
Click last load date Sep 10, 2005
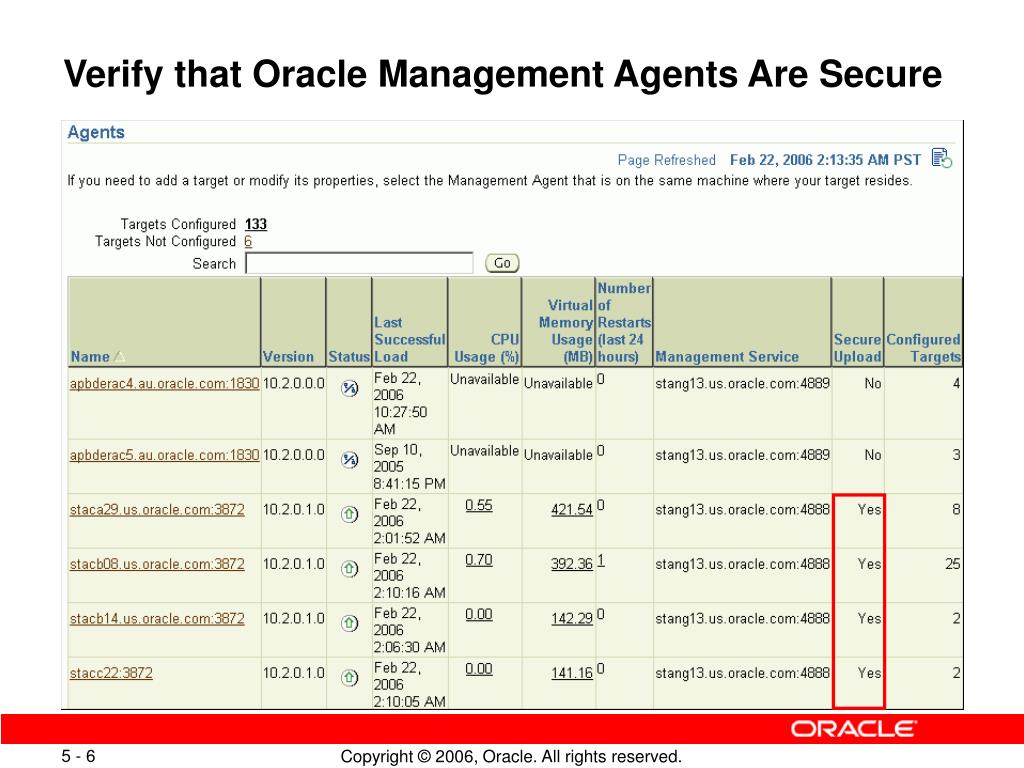pos(398,458)
